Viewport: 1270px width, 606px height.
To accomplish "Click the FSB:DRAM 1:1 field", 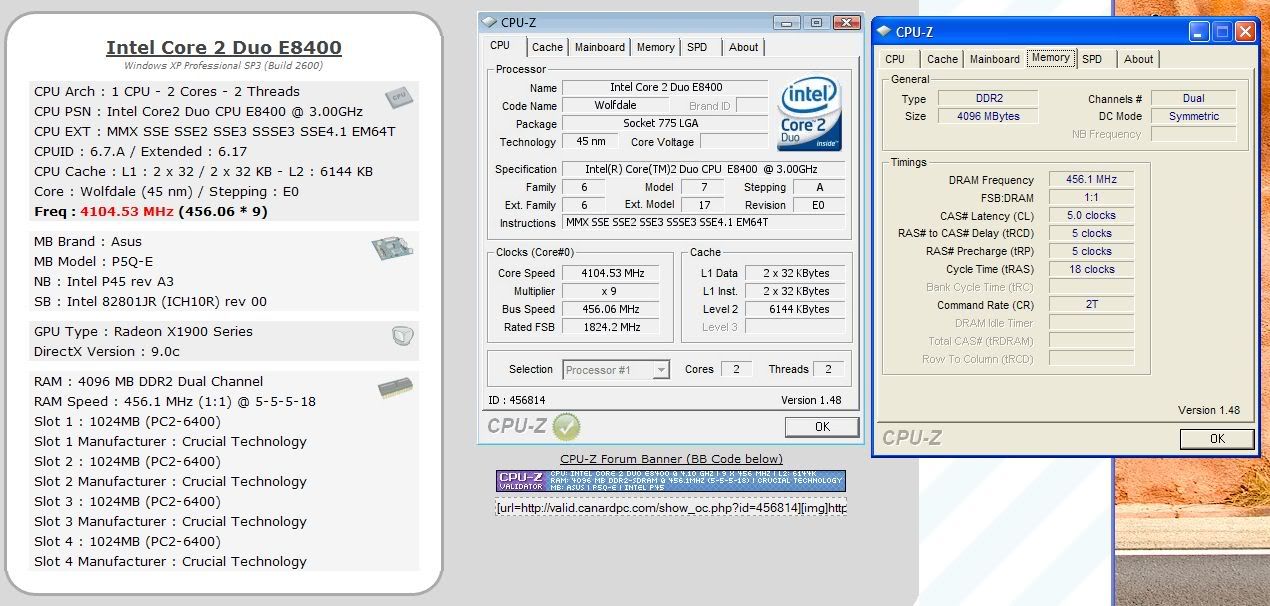I will pos(1091,198).
